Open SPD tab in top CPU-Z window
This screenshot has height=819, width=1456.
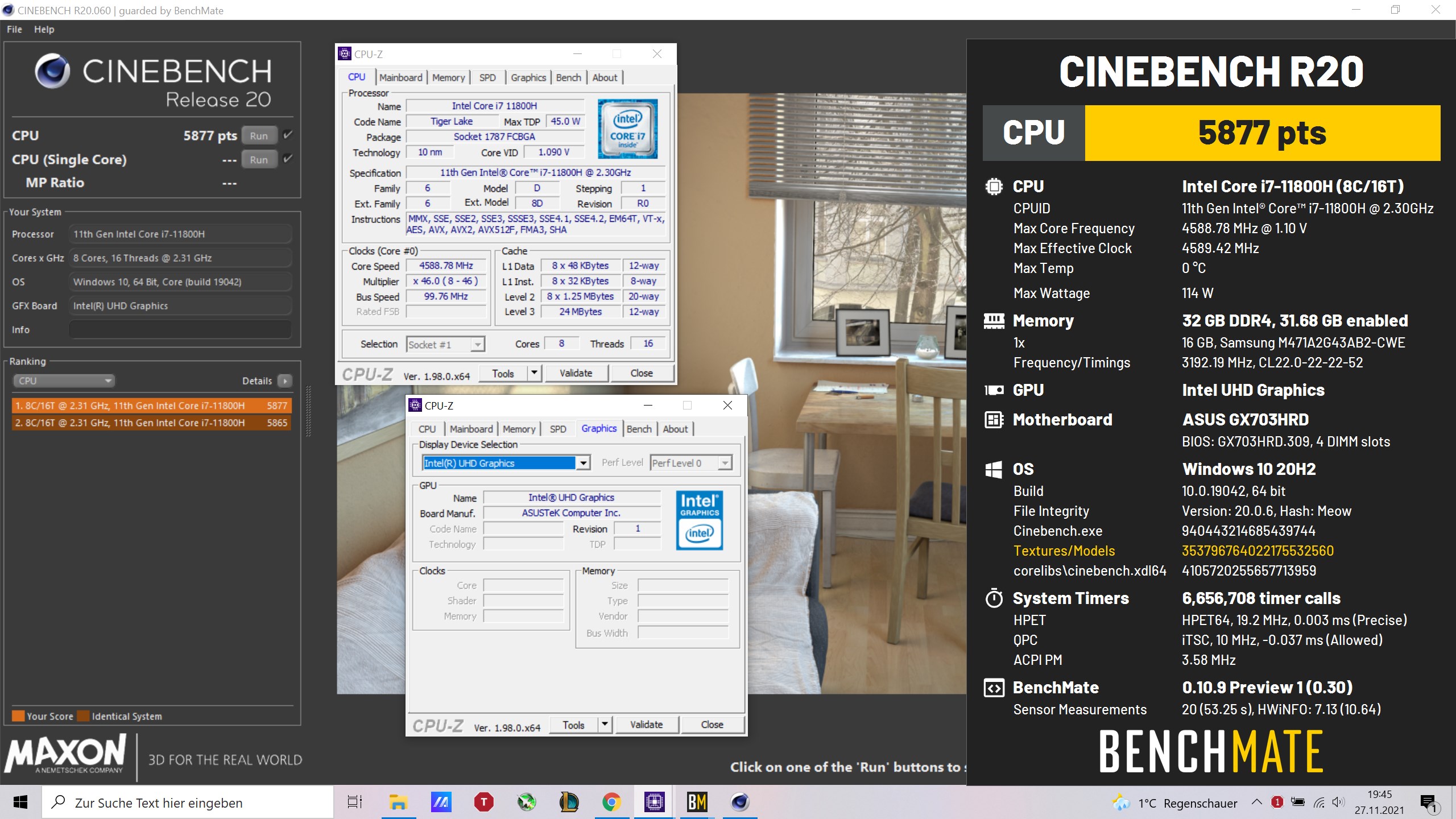click(x=487, y=77)
